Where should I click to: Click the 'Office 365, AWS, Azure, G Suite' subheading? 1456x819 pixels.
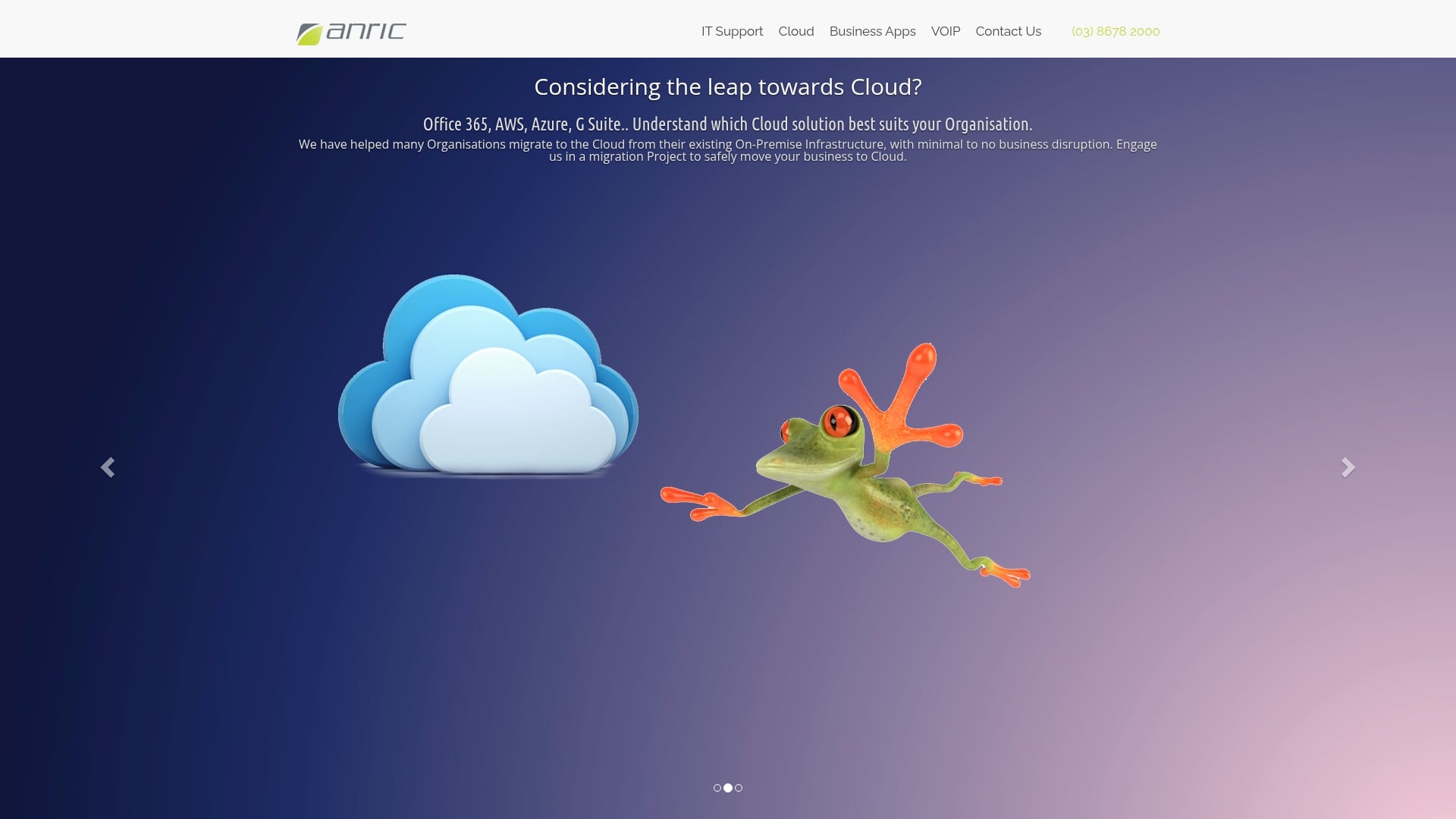click(x=728, y=124)
